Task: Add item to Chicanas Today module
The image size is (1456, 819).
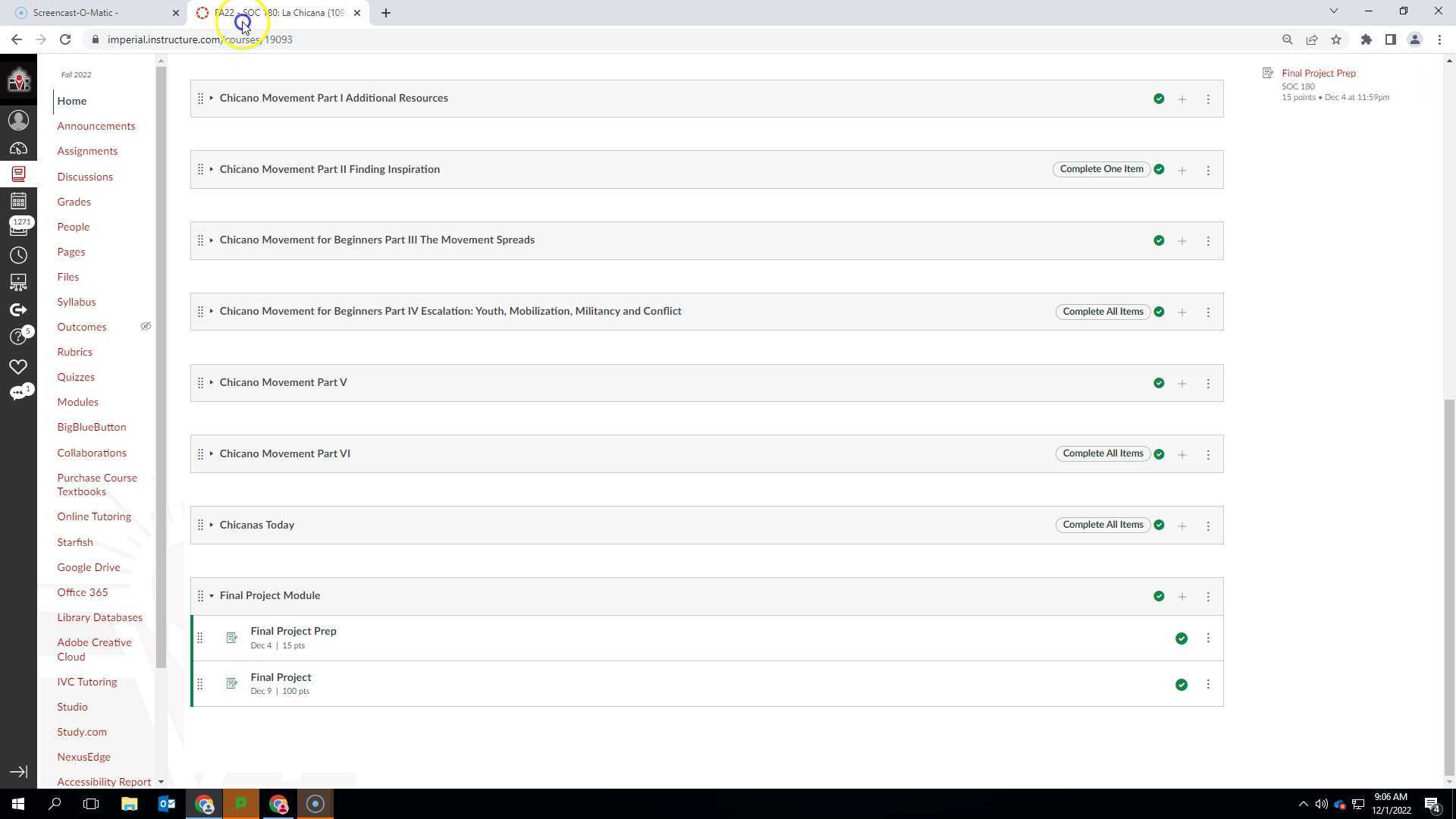Action: [1181, 526]
